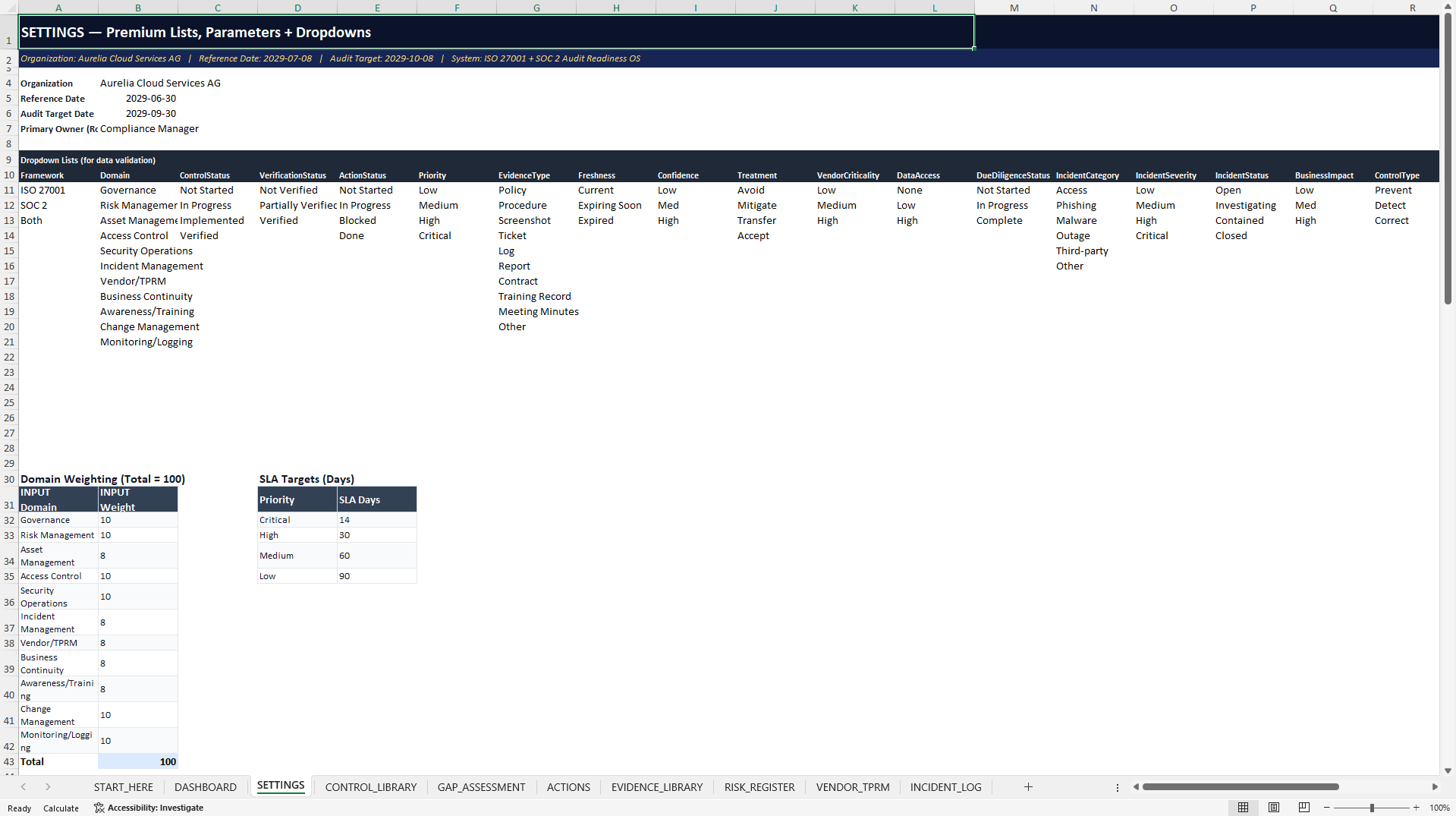Open RISK_REGISTER sheet tab
The height and width of the screenshot is (816, 1456).
759,787
